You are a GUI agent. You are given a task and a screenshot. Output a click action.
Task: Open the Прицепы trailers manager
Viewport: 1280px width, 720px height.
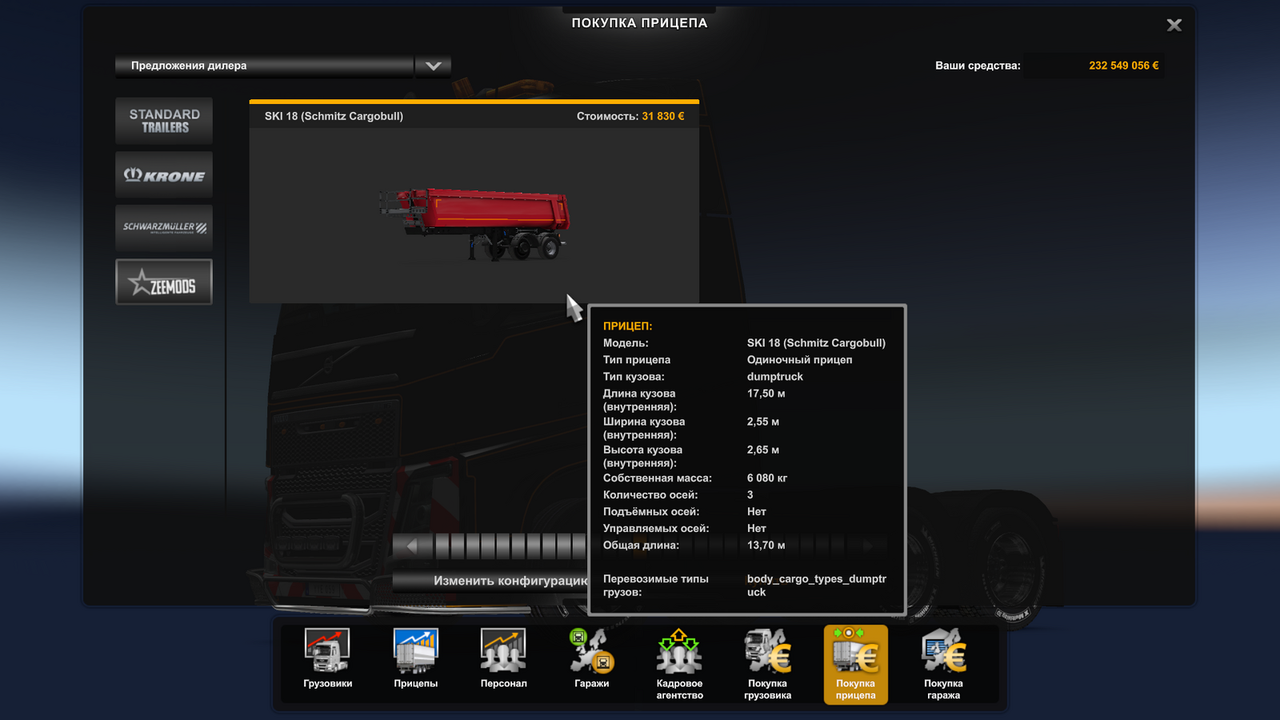[415, 659]
